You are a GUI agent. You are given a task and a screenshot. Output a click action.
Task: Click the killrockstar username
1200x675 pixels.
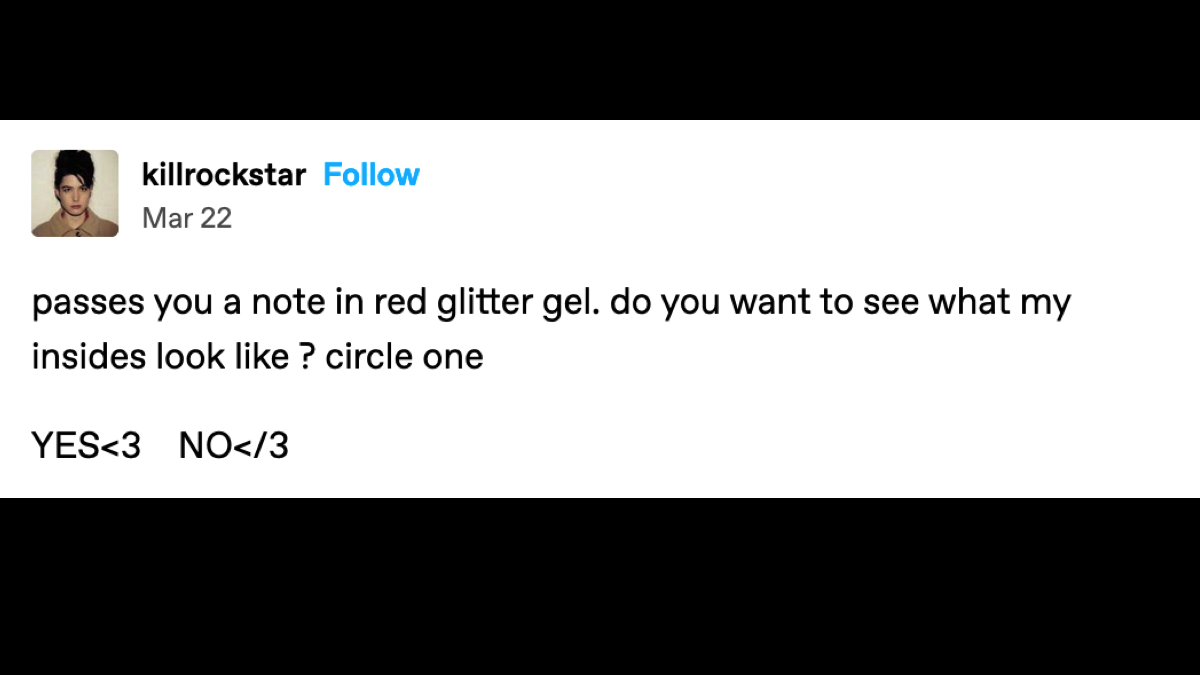point(224,175)
